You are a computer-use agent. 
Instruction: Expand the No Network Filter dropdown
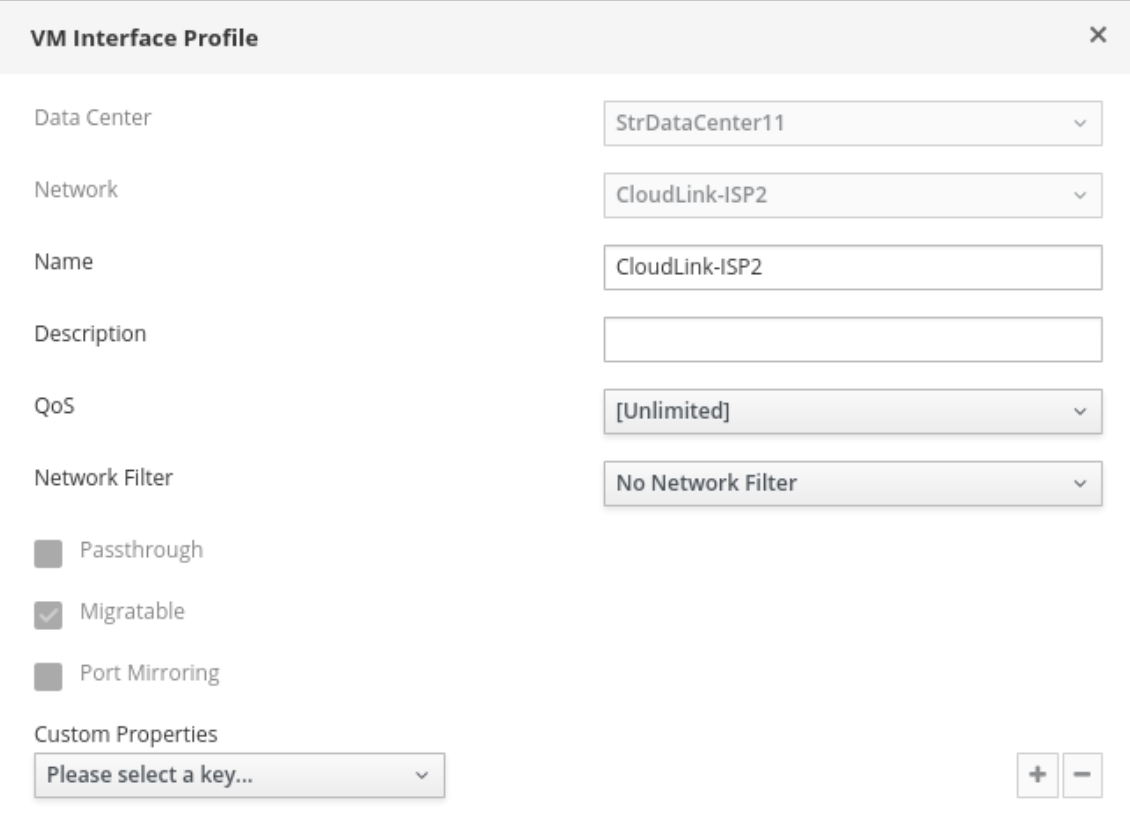click(852, 484)
